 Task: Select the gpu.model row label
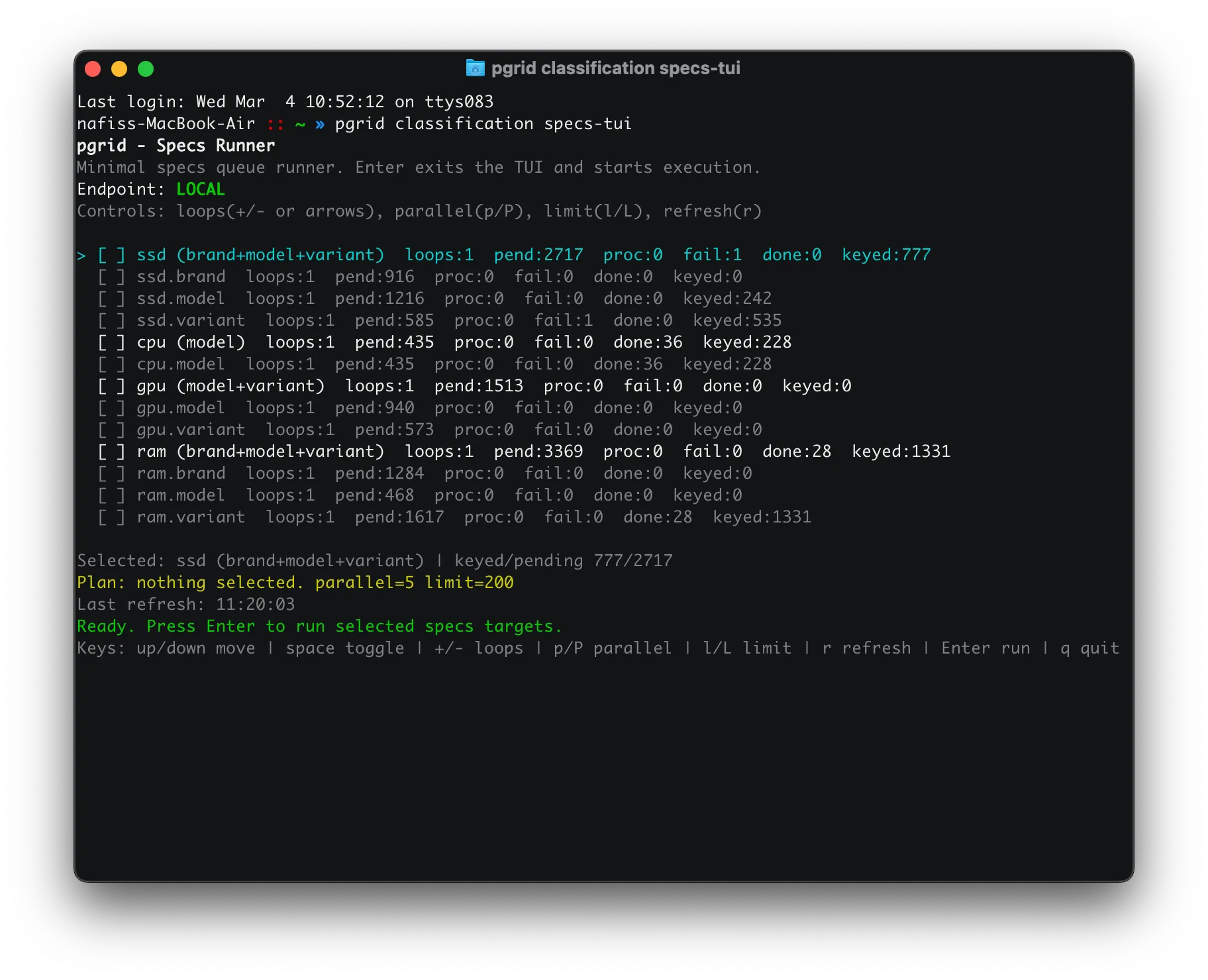coord(181,408)
